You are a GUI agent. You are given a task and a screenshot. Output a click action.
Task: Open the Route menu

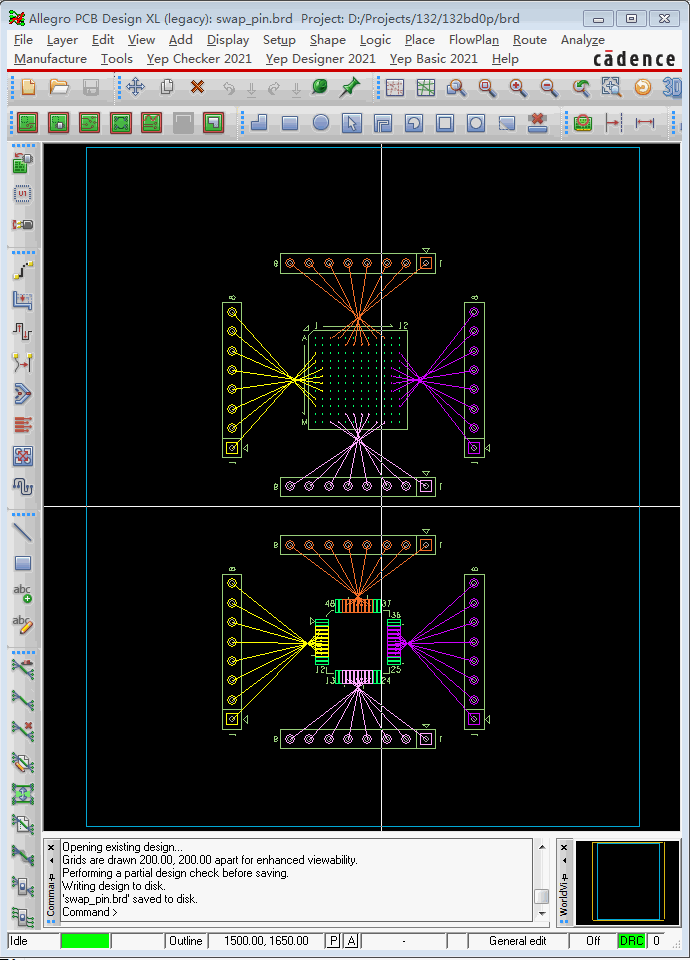(x=530, y=40)
